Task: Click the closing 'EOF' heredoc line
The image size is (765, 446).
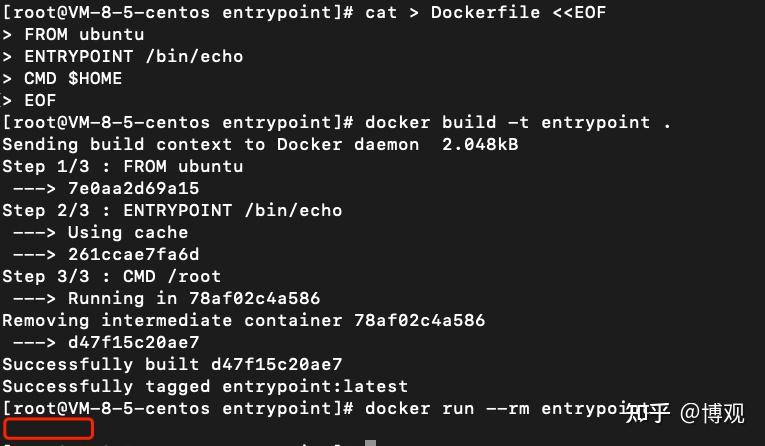Action: pos(41,101)
